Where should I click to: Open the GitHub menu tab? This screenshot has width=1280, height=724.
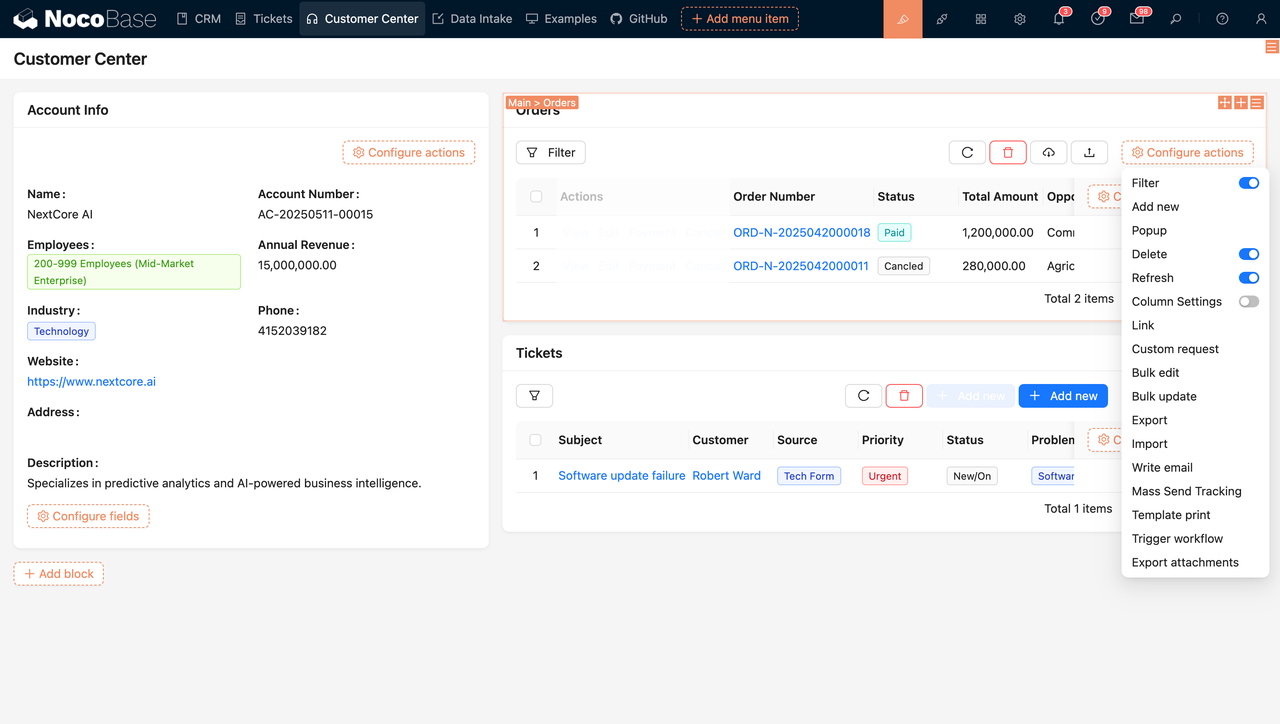[x=638, y=19]
